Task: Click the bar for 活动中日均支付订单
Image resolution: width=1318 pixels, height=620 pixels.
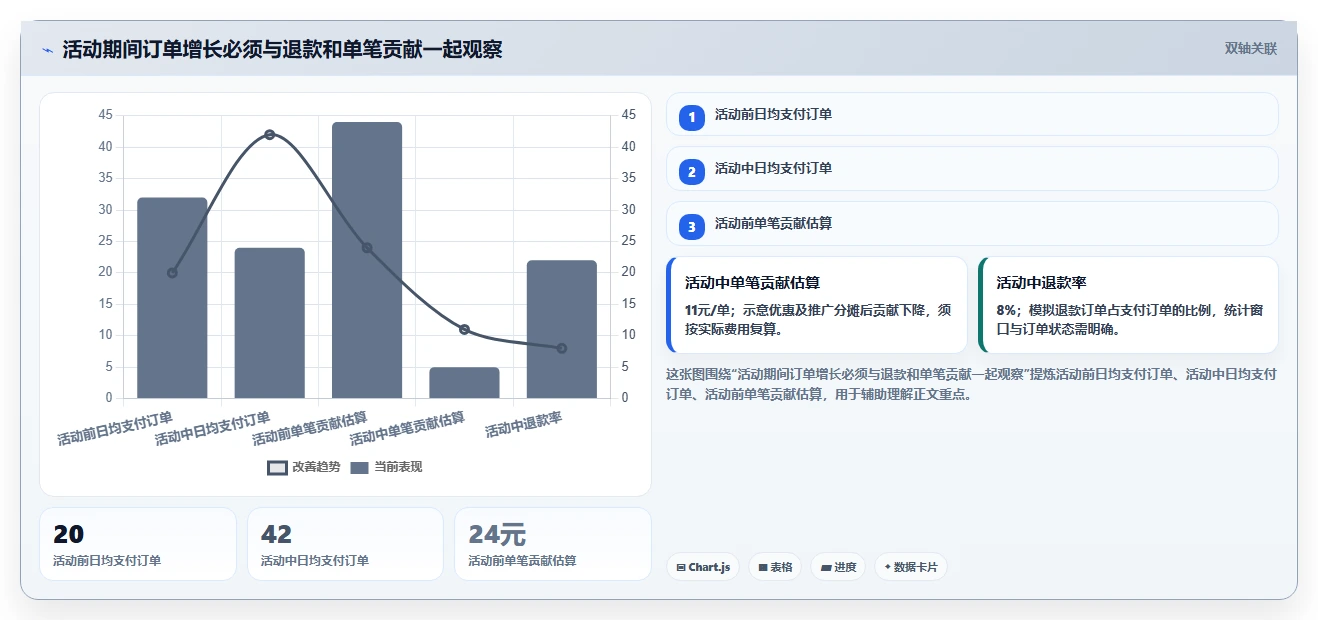Action: [270, 323]
